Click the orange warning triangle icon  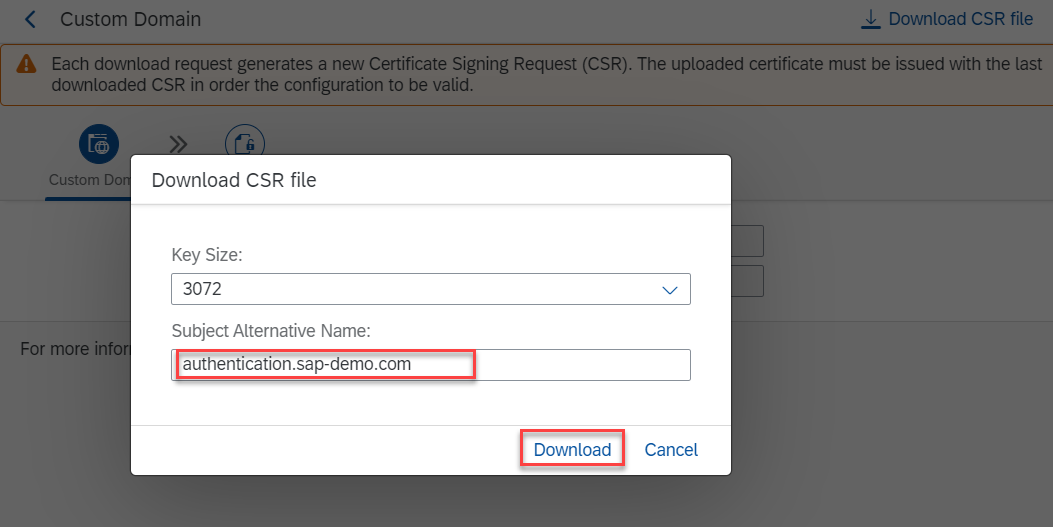click(x=26, y=64)
